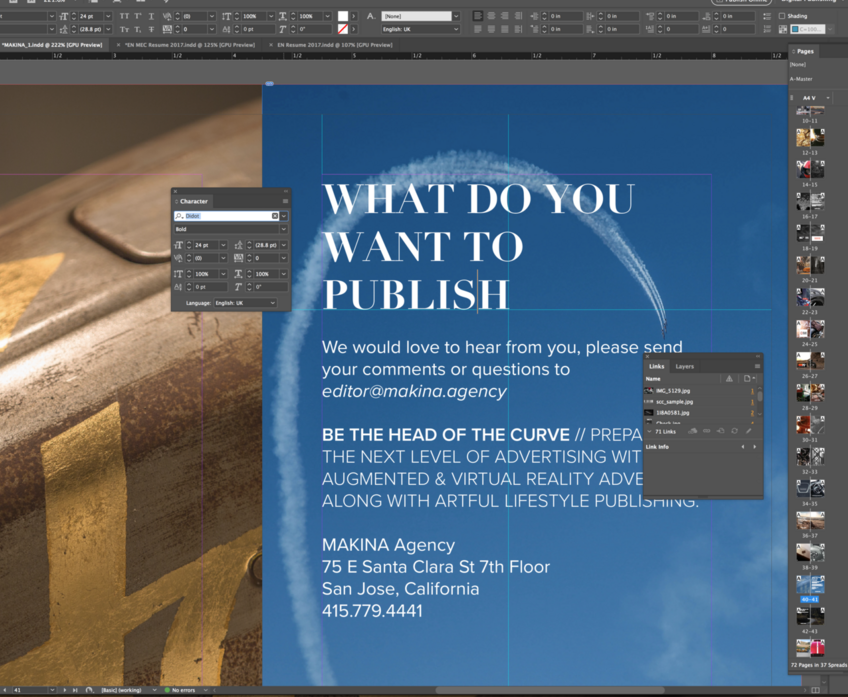This screenshot has height=697, width=848.
Task: Enable the paragraph Shading checkbox
Action: coord(782,16)
